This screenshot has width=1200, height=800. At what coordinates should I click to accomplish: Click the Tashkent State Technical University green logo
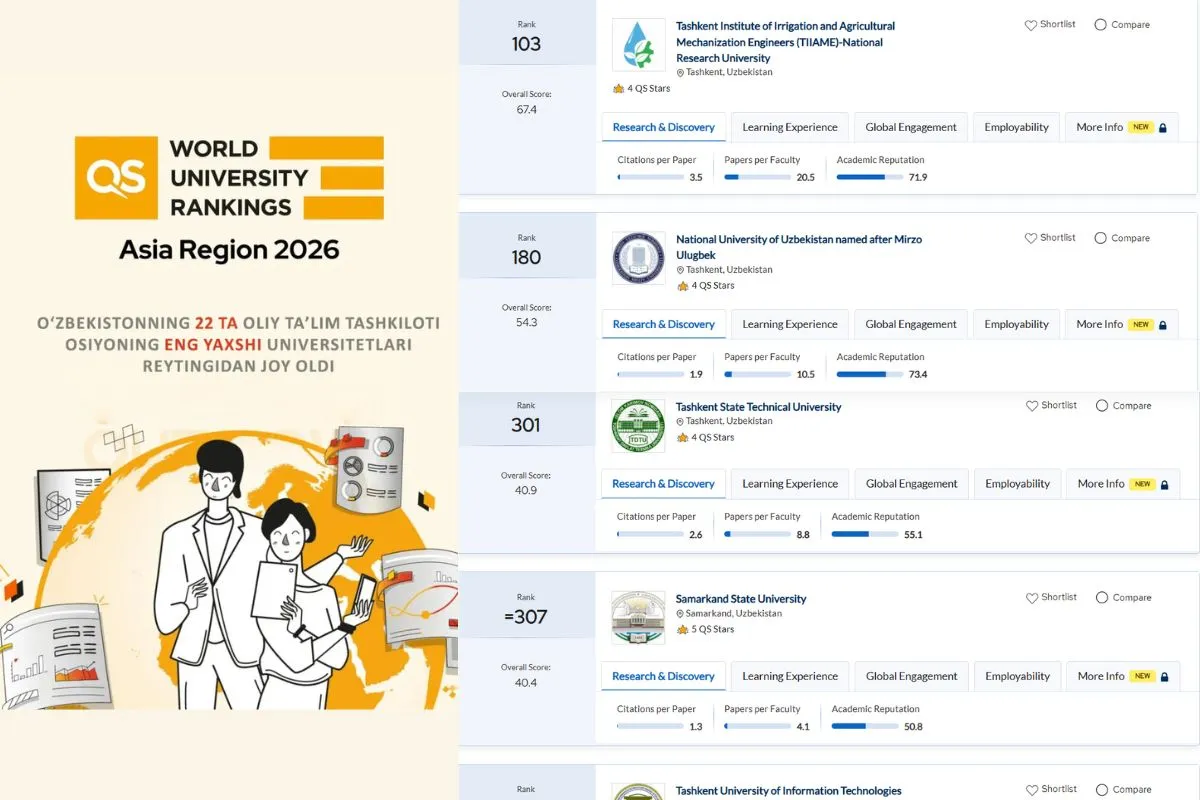tap(638, 426)
